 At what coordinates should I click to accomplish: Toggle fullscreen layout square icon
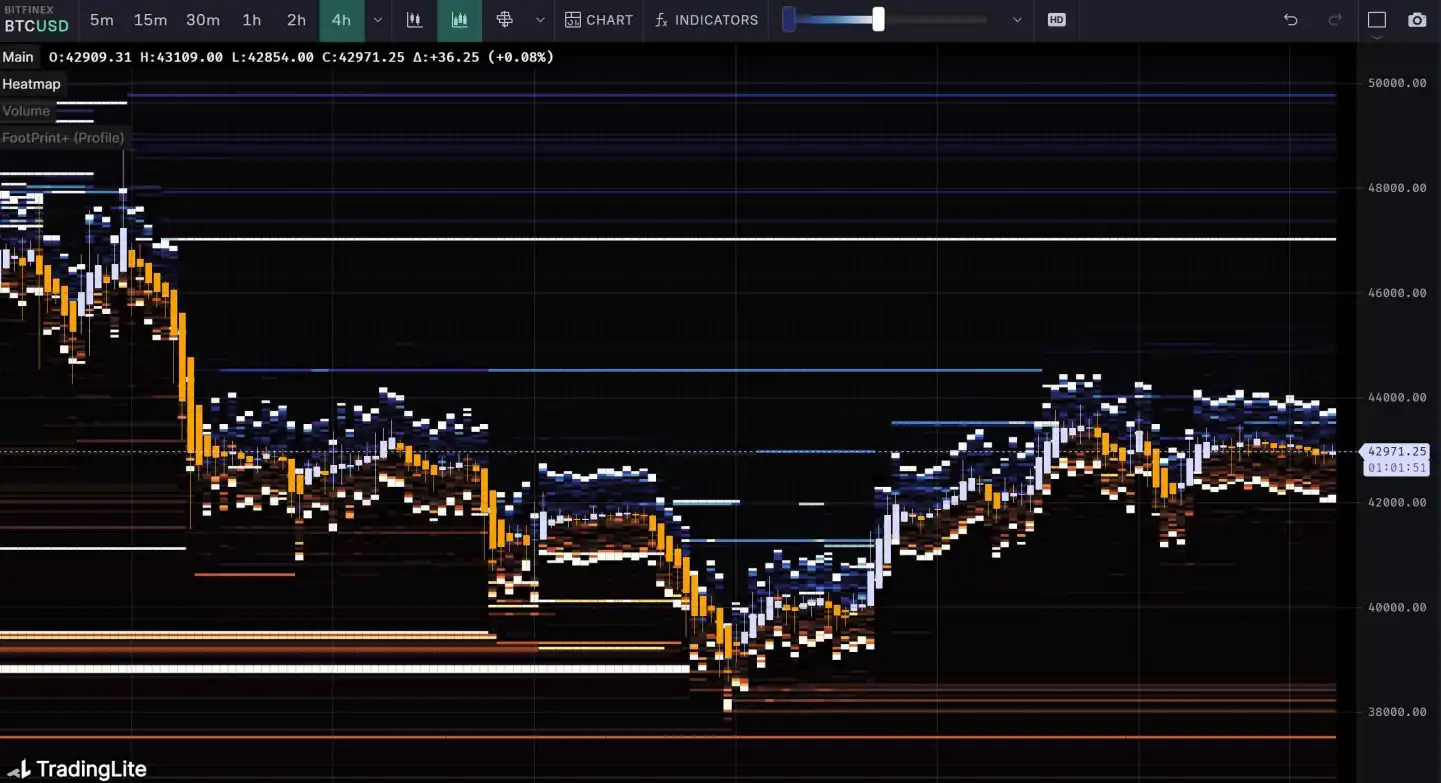(x=1377, y=20)
